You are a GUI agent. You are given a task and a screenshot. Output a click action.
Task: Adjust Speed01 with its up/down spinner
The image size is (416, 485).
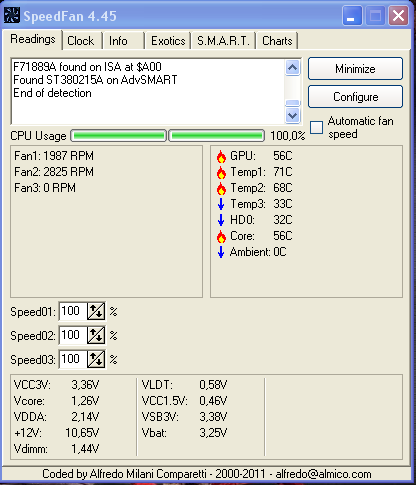96,311
